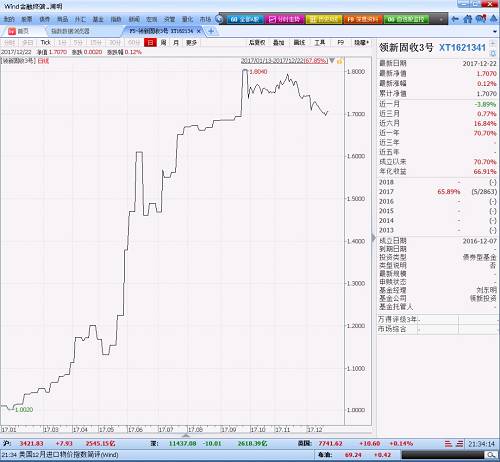Expand the shortcut bar dropdown arrow
The width and height of the screenshot is (500, 462).
point(441,20)
